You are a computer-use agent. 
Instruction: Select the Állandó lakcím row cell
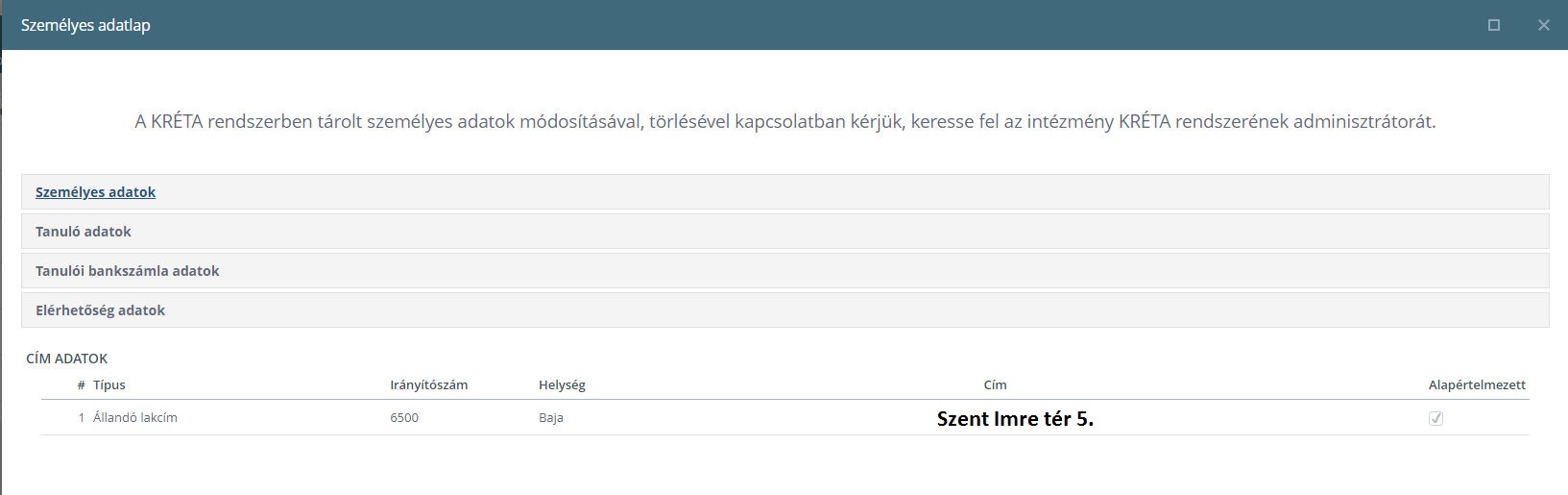point(134,418)
